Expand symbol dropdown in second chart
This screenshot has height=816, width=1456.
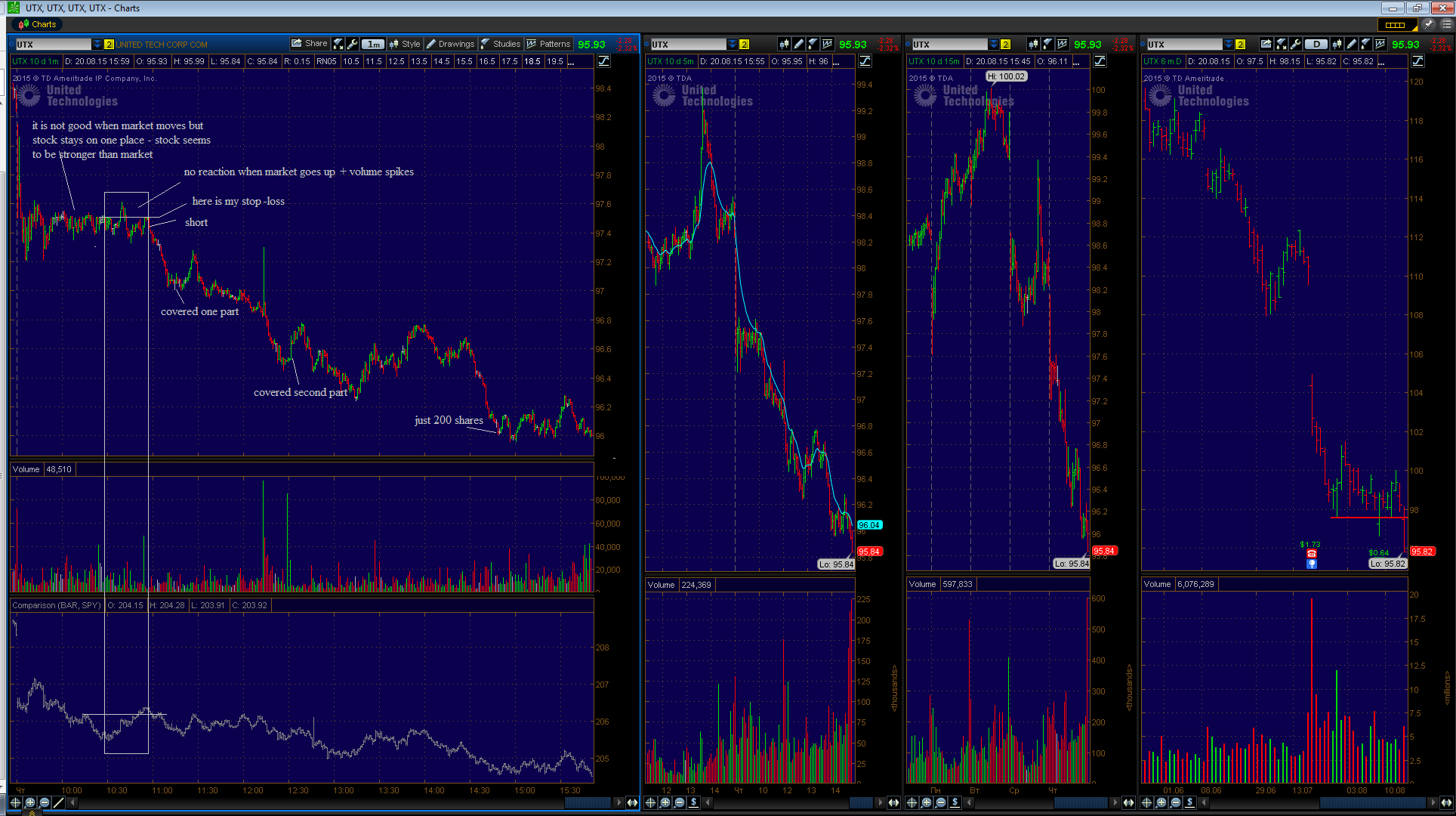[x=733, y=45]
